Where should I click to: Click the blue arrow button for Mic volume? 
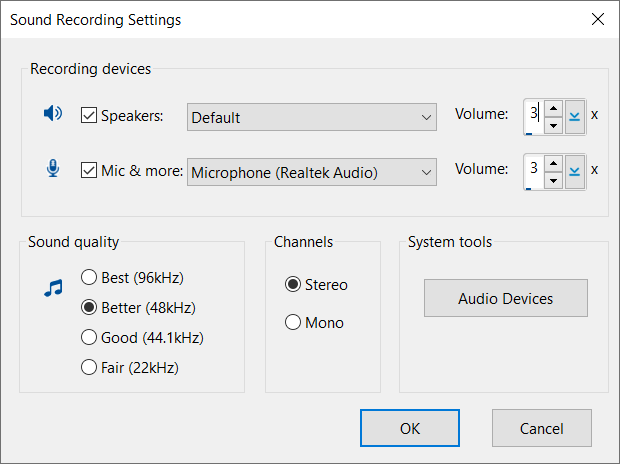[574, 171]
